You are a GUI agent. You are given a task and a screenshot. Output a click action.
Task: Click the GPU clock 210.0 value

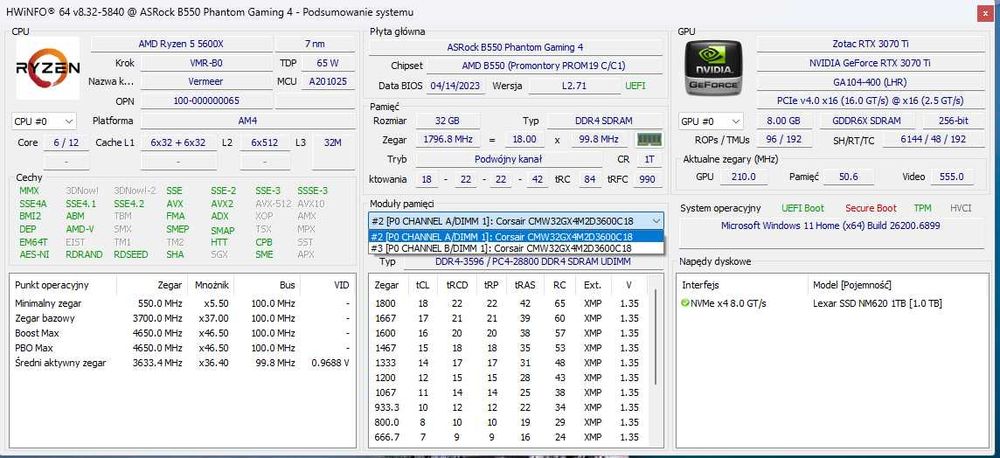[x=744, y=177]
